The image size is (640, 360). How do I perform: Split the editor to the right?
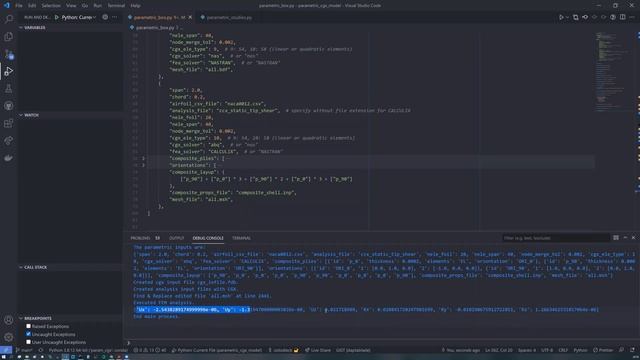click(622, 17)
